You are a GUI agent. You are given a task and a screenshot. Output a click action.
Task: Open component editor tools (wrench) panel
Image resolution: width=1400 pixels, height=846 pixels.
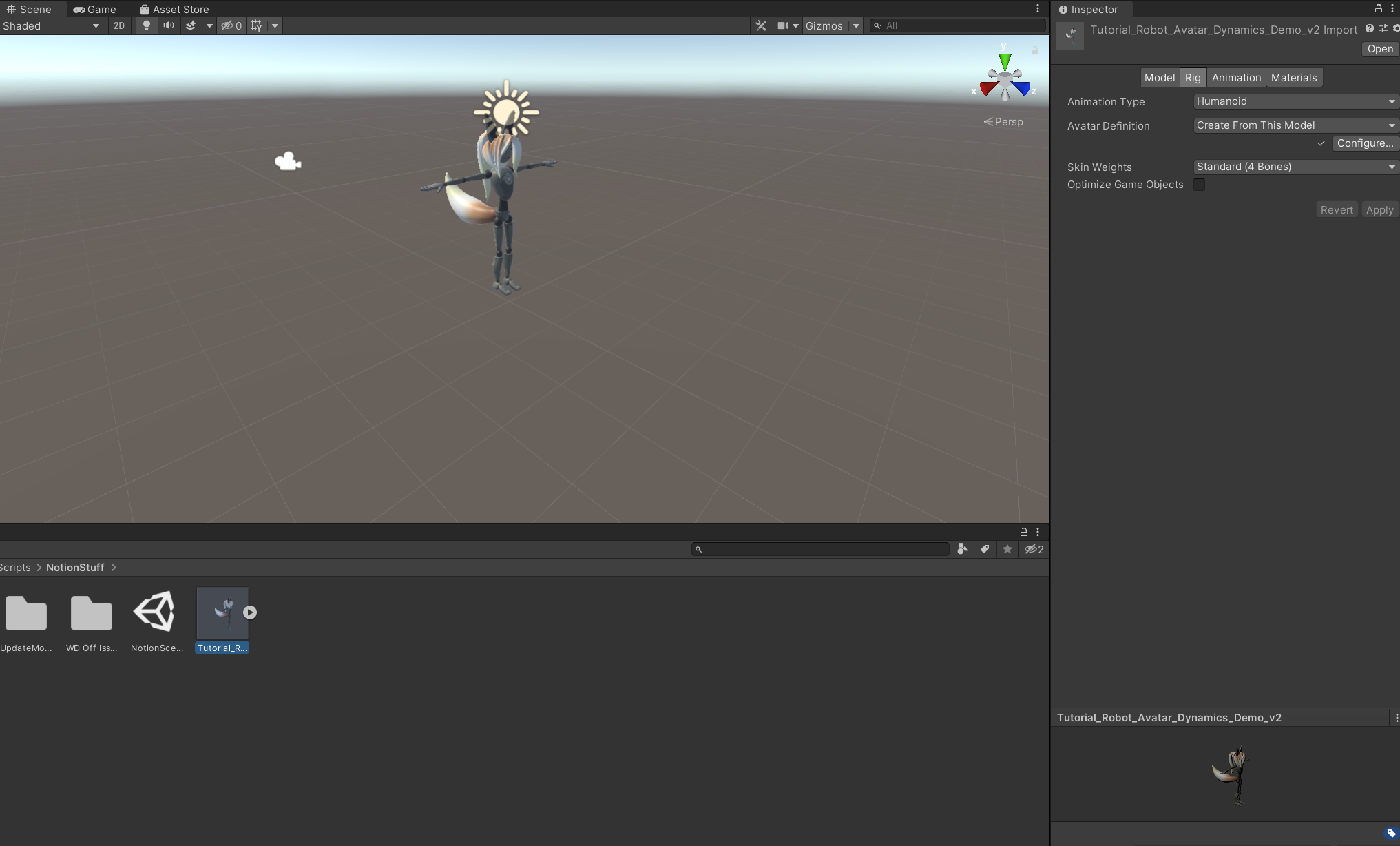point(761,25)
